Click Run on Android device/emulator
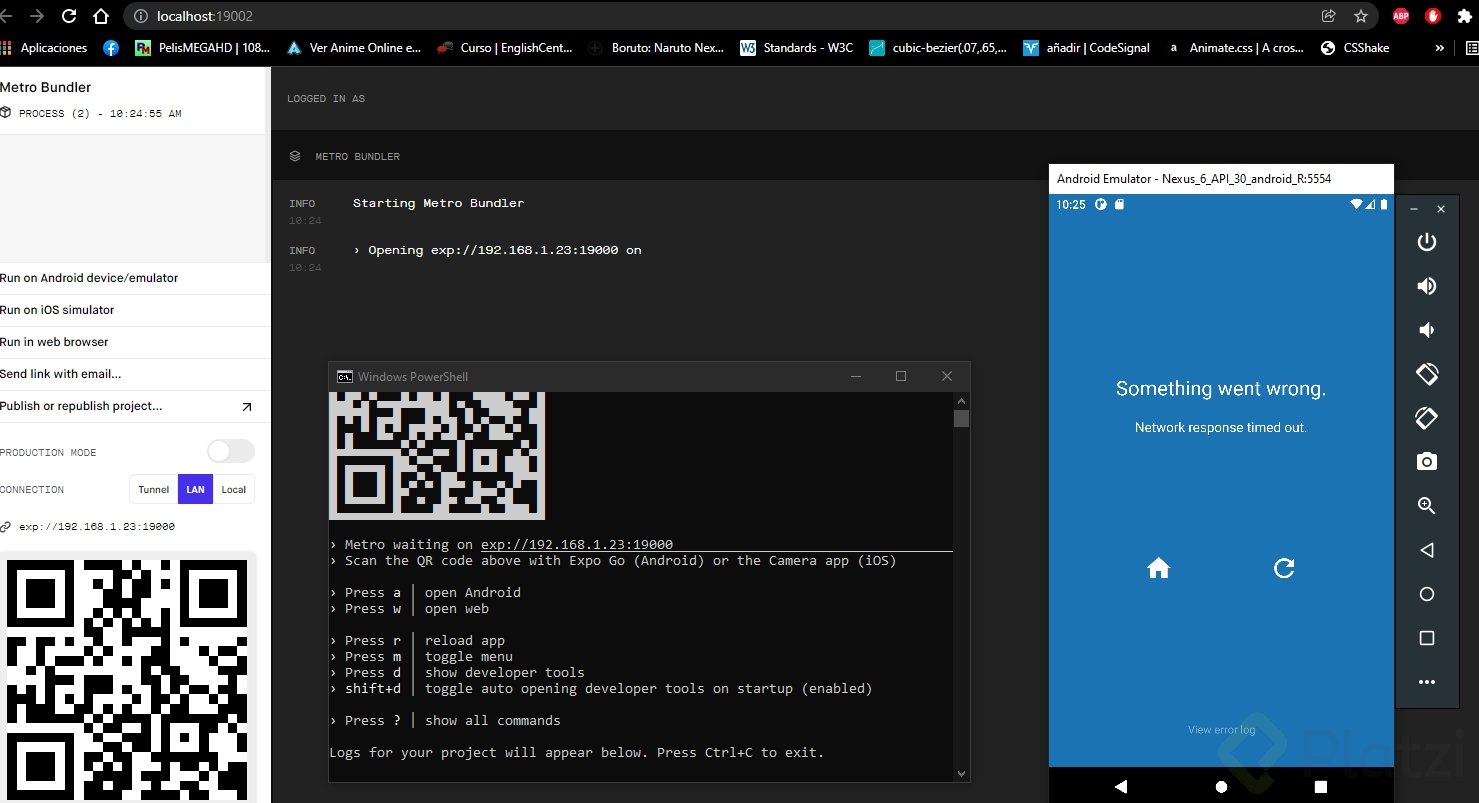The image size is (1479, 803). tap(90, 278)
